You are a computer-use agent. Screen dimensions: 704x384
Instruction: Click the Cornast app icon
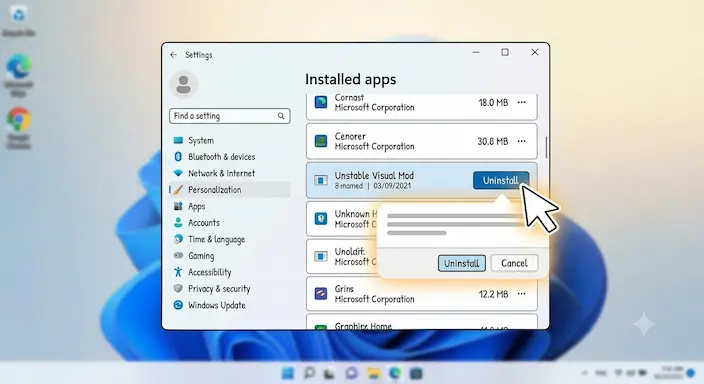point(321,102)
